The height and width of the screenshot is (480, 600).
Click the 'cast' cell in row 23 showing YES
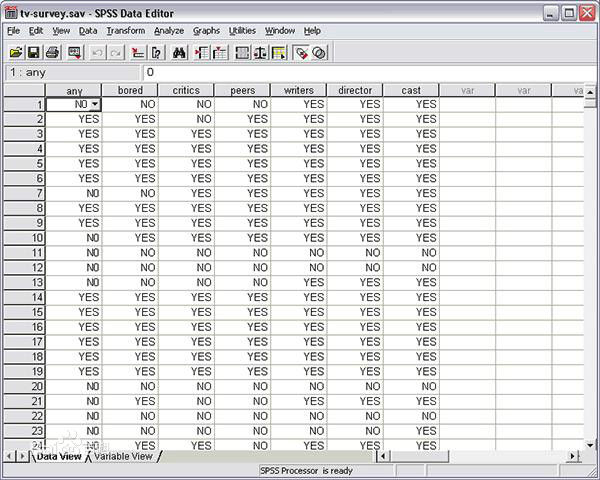pos(411,431)
